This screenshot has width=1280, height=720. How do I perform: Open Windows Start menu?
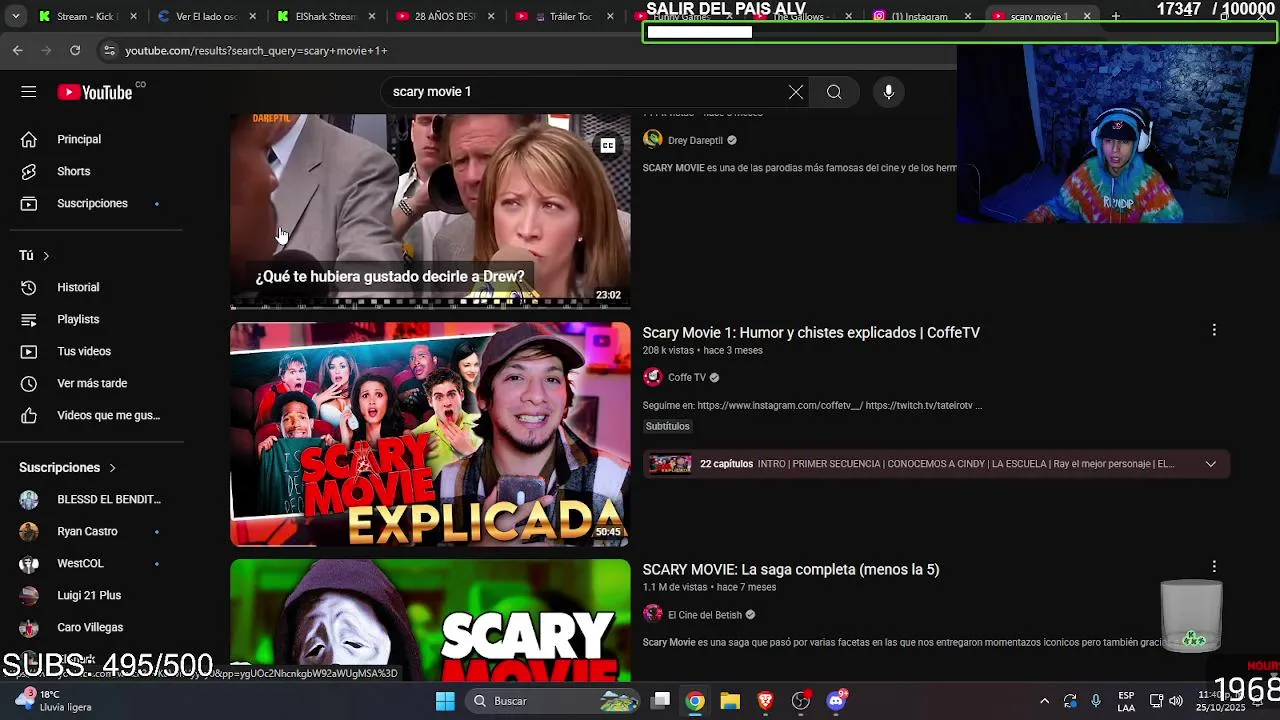point(445,701)
